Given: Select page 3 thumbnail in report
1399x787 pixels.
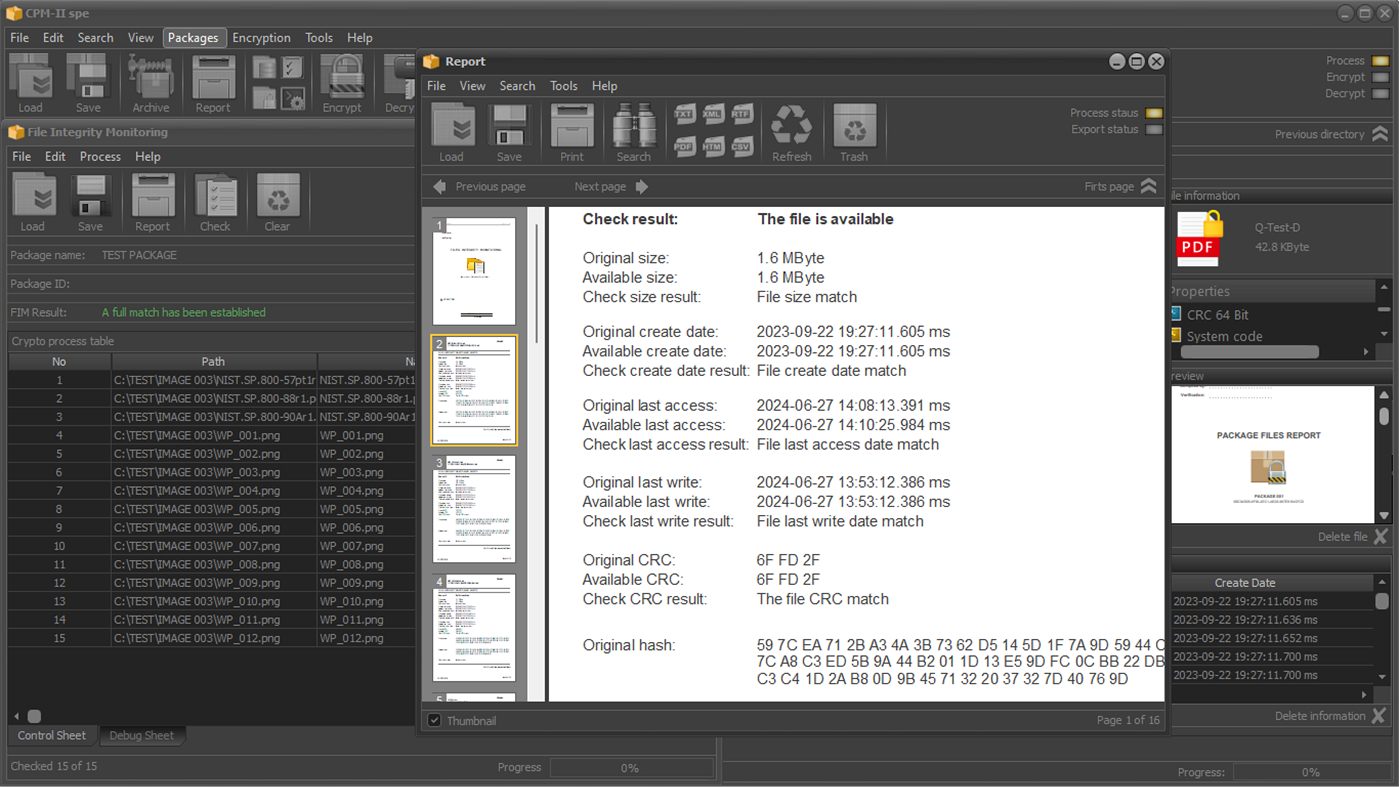Looking at the screenshot, I should [x=474, y=509].
